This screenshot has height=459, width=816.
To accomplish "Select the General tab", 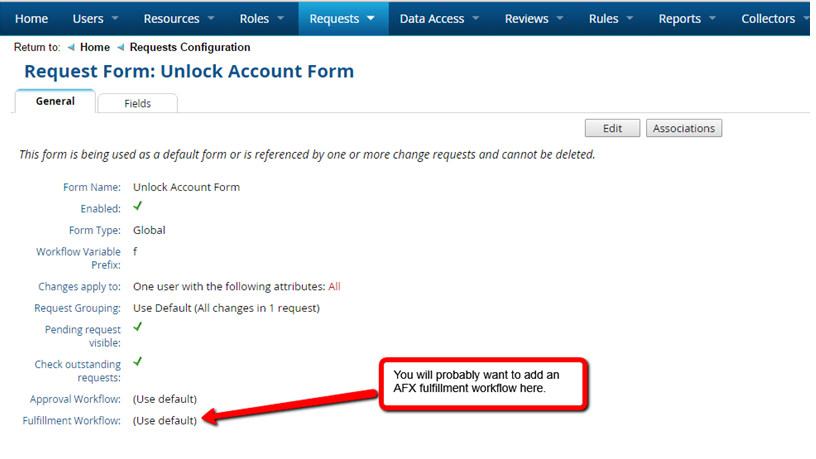I will [x=55, y=102].
